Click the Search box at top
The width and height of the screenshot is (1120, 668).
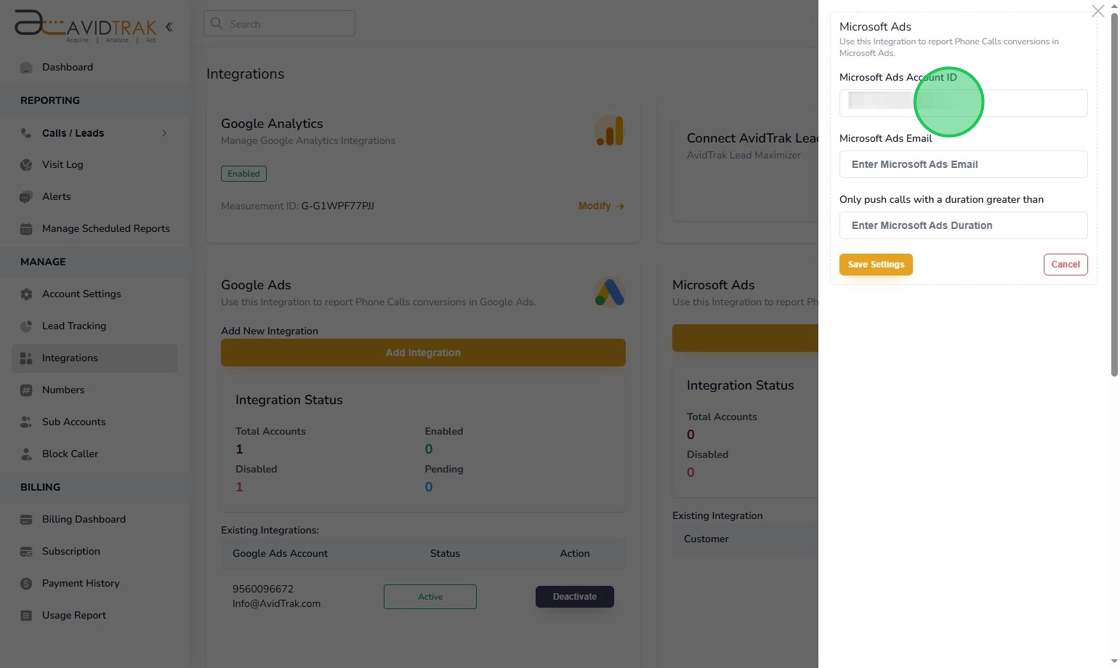click(279, 24)
